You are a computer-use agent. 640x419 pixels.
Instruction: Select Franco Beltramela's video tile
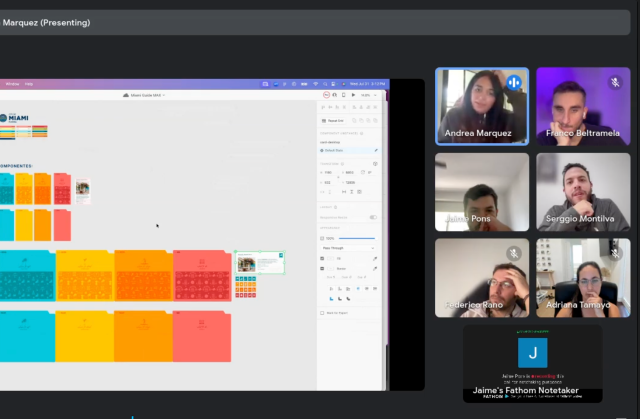click(583, 106)
